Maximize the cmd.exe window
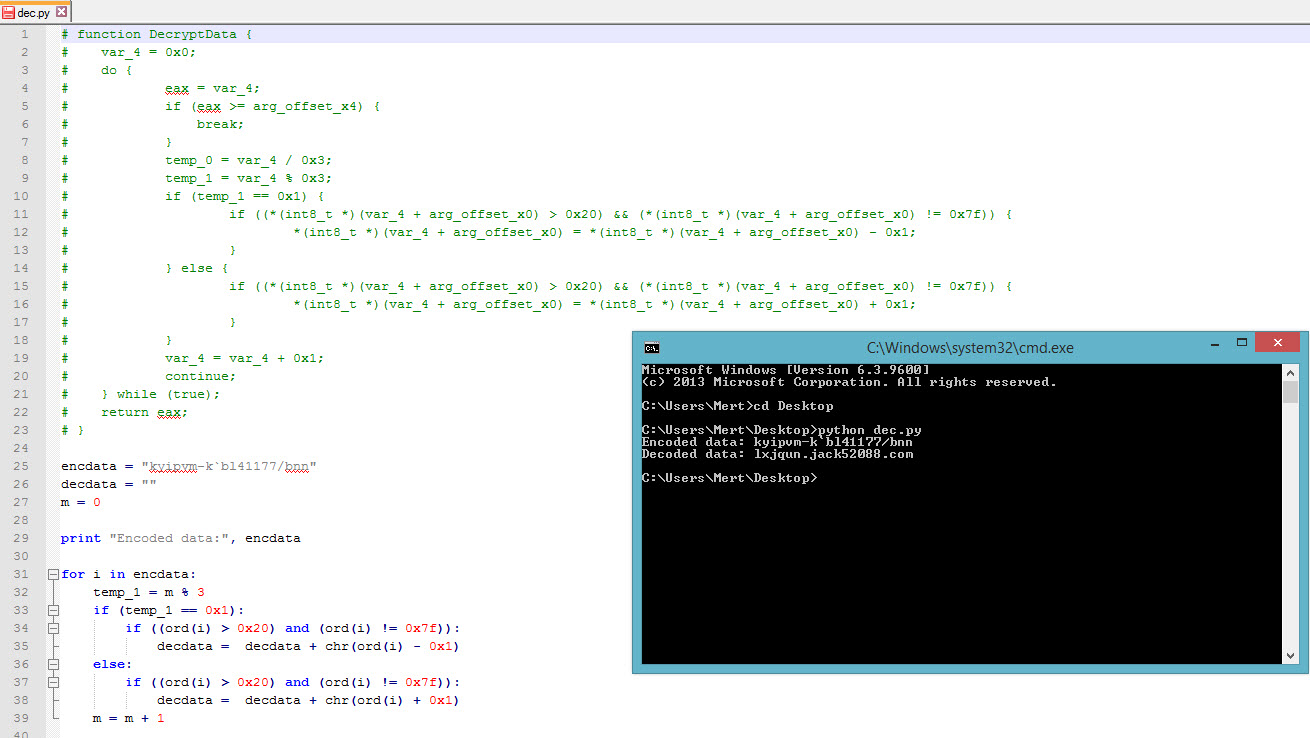The image size is (1310, 738). (x=1240, y=343)
